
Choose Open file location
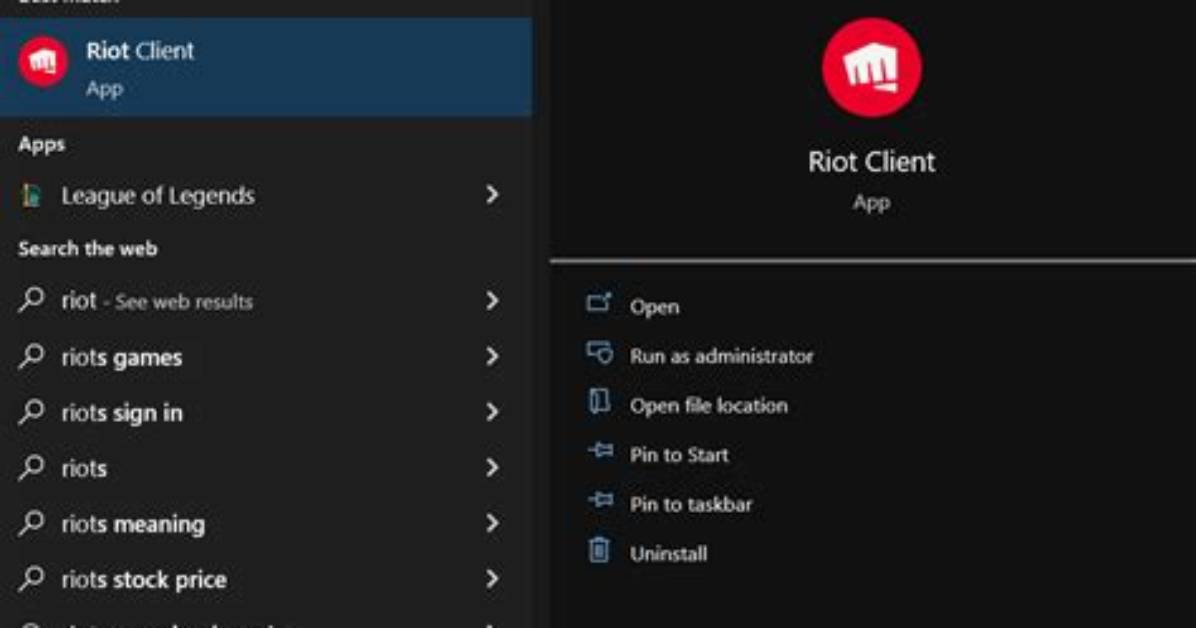coord(709,406)
